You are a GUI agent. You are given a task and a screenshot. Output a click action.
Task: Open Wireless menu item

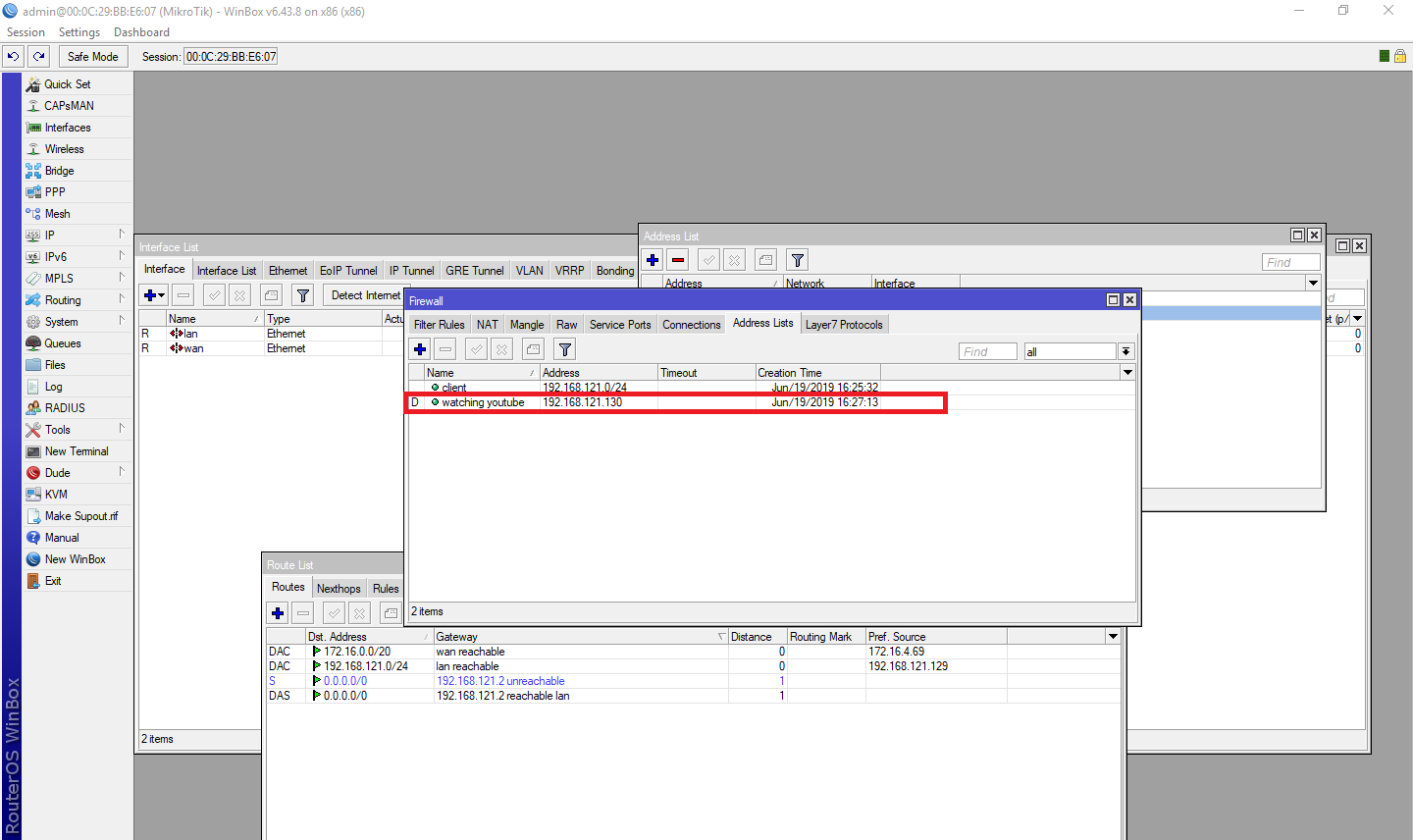tap(78, 149)
